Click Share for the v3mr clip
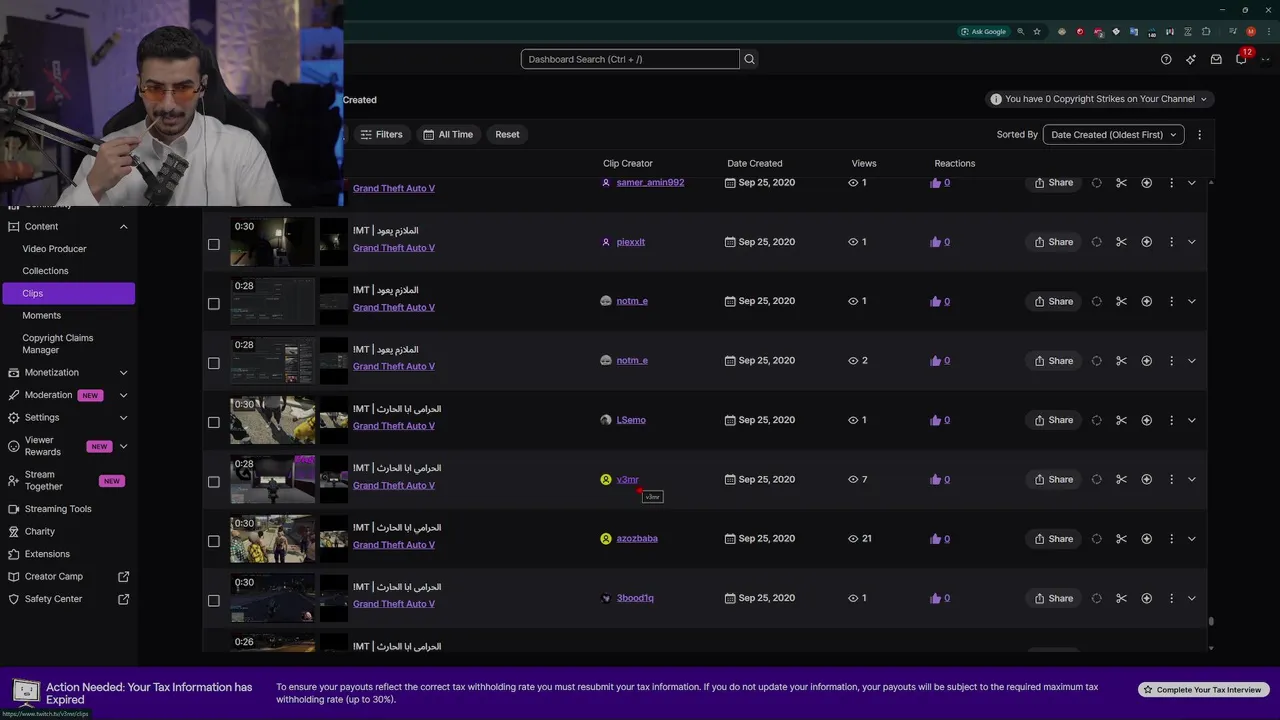1280x720 pixels. coord(1053,480)
